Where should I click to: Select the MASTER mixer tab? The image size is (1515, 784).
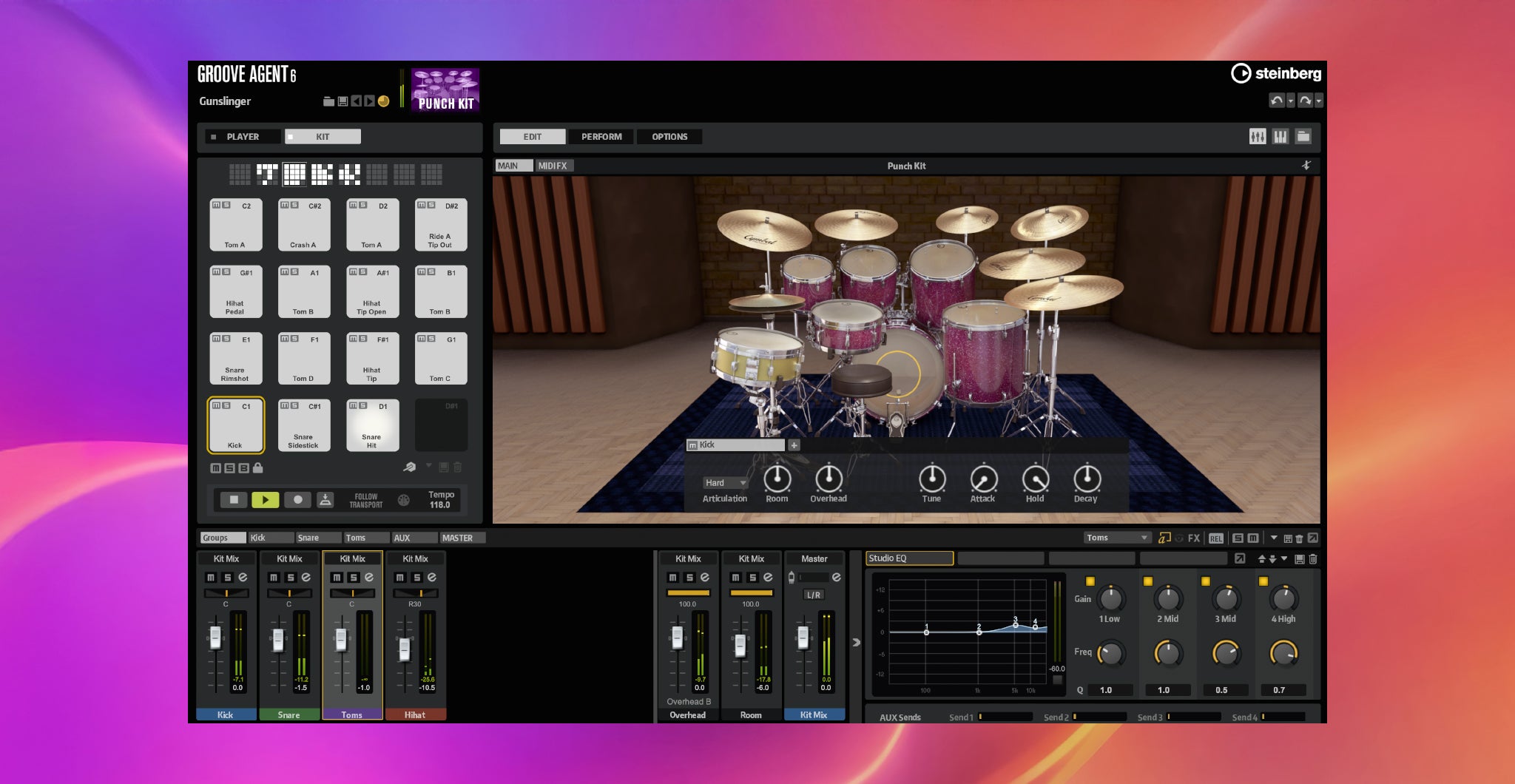click(462, 538)
